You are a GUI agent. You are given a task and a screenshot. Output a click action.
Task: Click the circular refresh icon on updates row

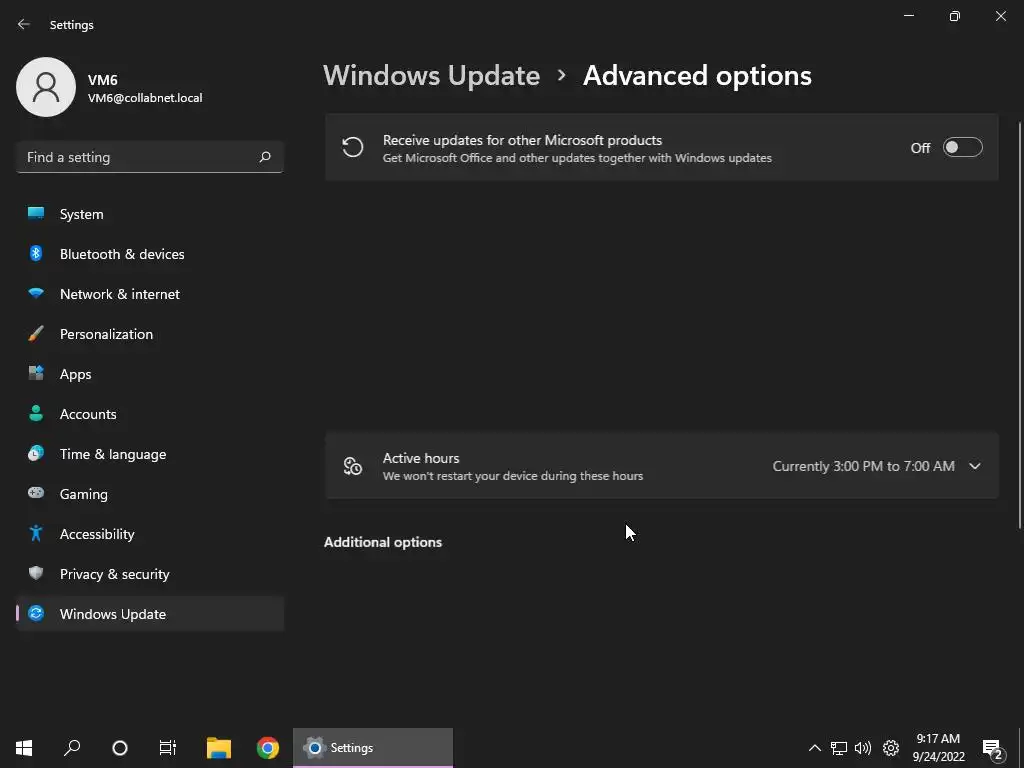(353, 148)
